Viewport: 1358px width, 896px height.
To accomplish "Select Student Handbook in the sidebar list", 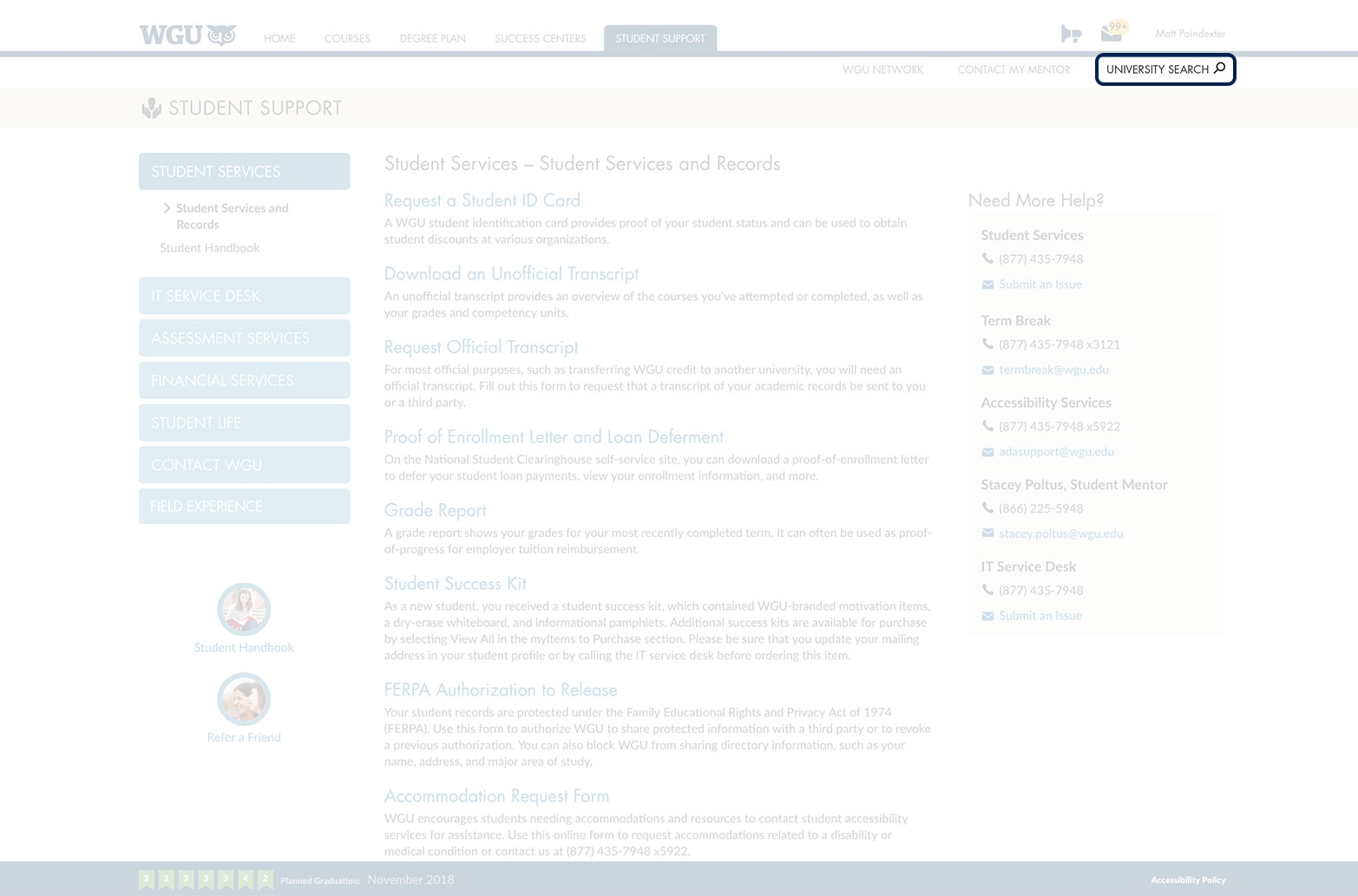I will (209, 248).
